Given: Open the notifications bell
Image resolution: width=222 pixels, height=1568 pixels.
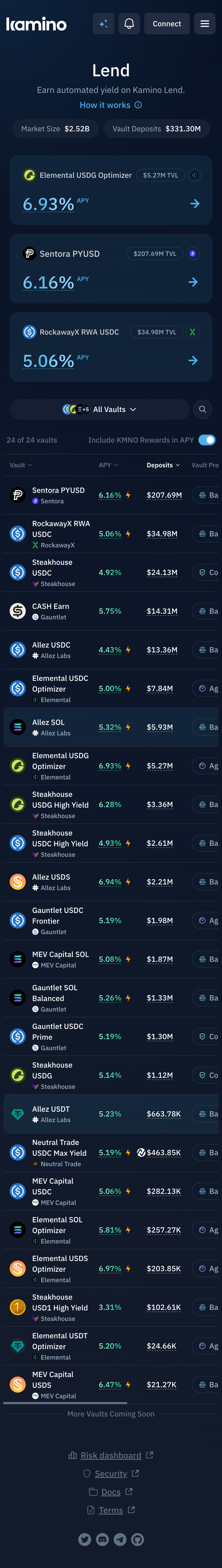Looking at the screenshot, I should [129, 24].
